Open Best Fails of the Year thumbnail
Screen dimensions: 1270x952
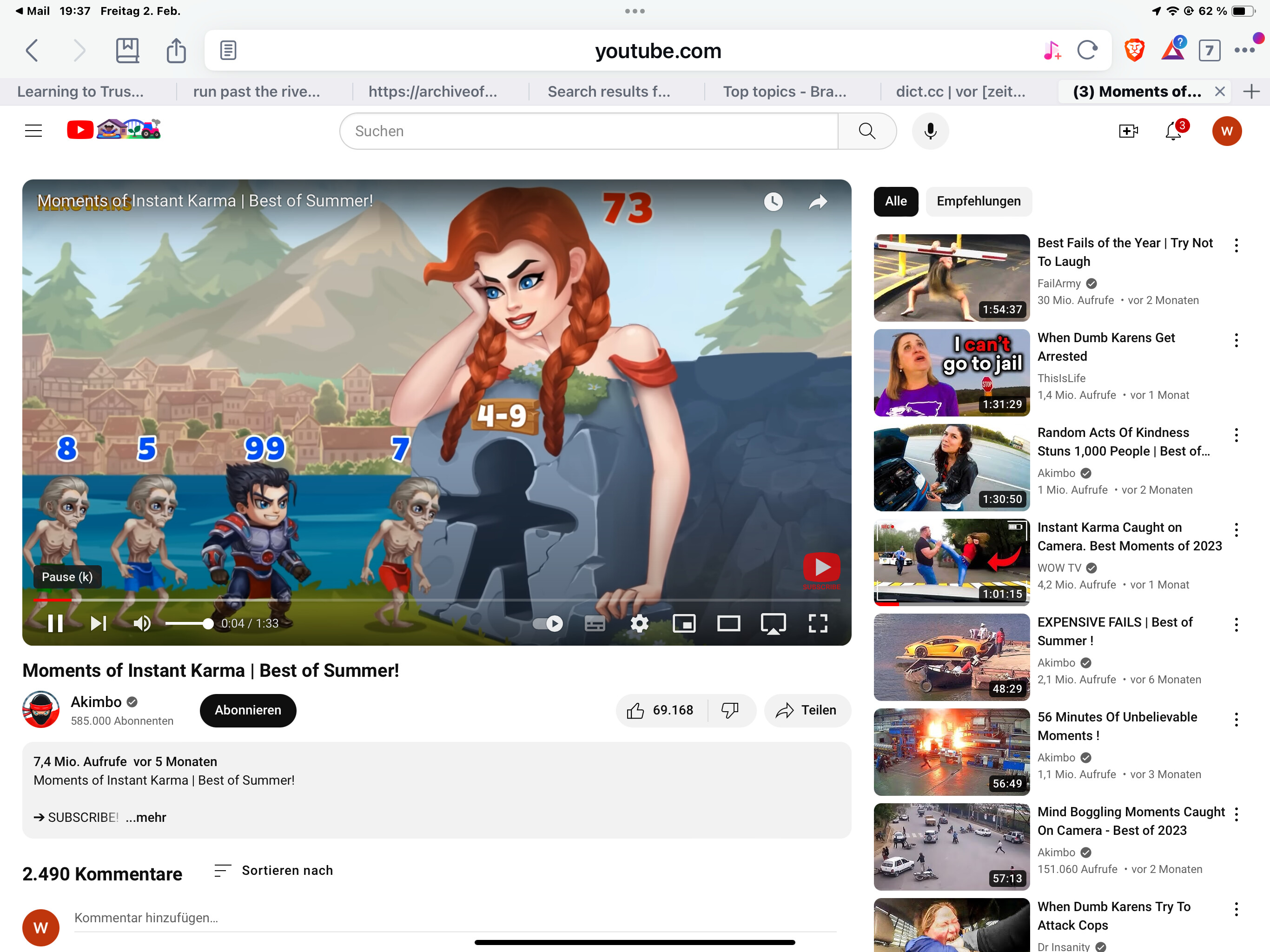click(952, 278)
